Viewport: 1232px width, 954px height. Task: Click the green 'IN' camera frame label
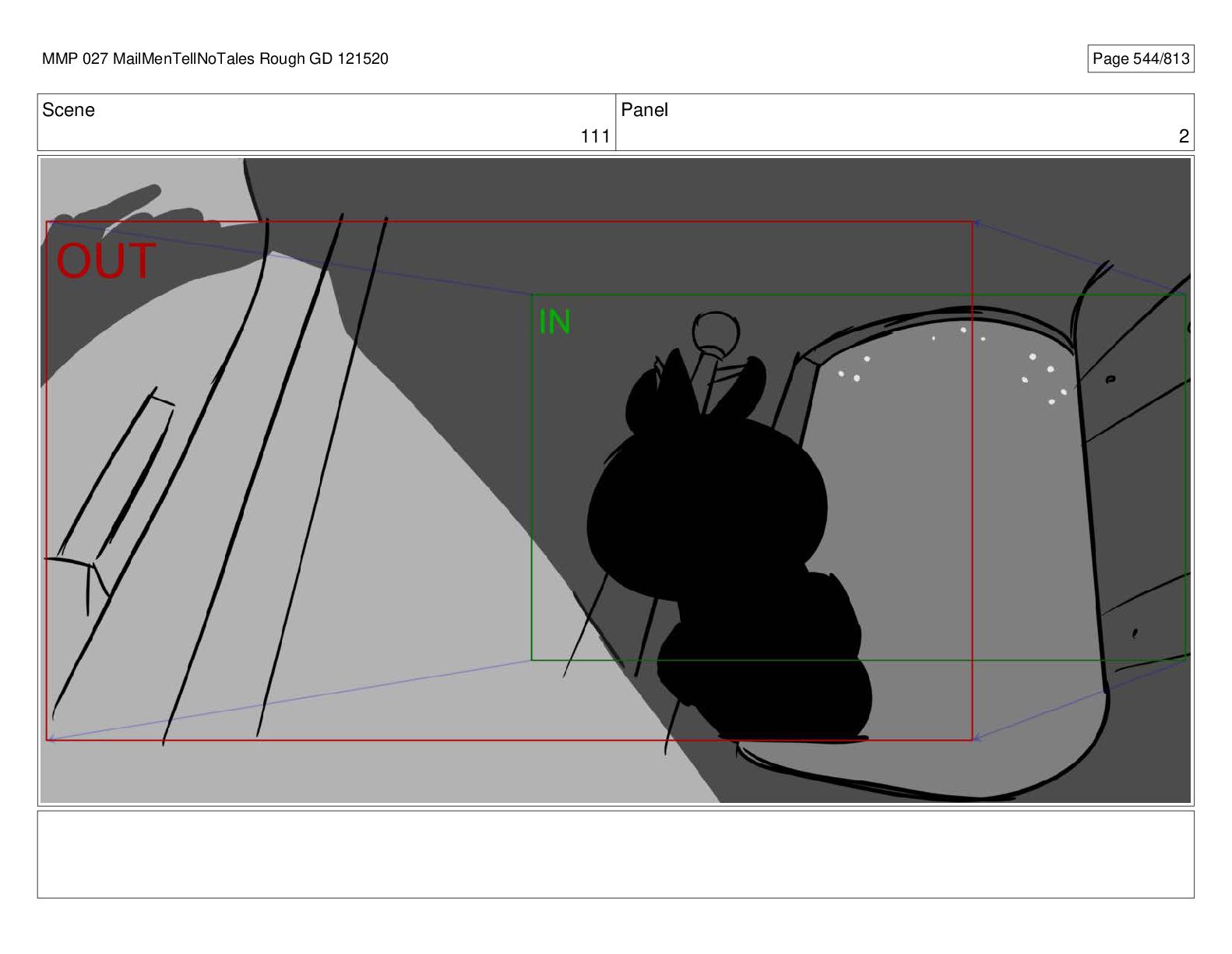pyautogui.click(x=554, y=322)
